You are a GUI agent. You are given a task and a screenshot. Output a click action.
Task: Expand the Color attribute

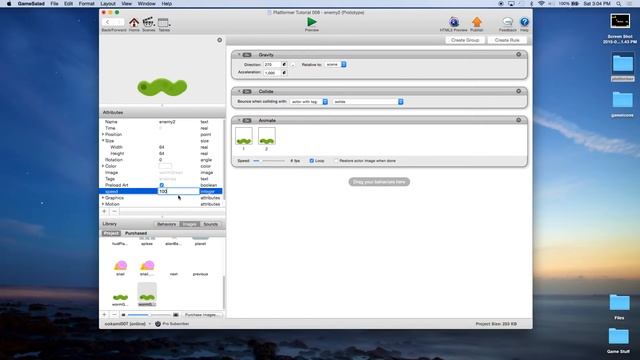[x=103, y=166]
